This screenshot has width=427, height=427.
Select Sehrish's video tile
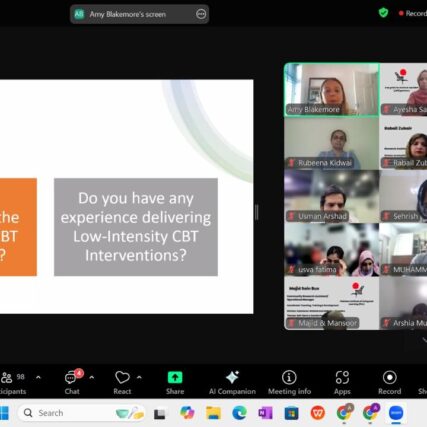pyautogui.click(x=404, y=197)
